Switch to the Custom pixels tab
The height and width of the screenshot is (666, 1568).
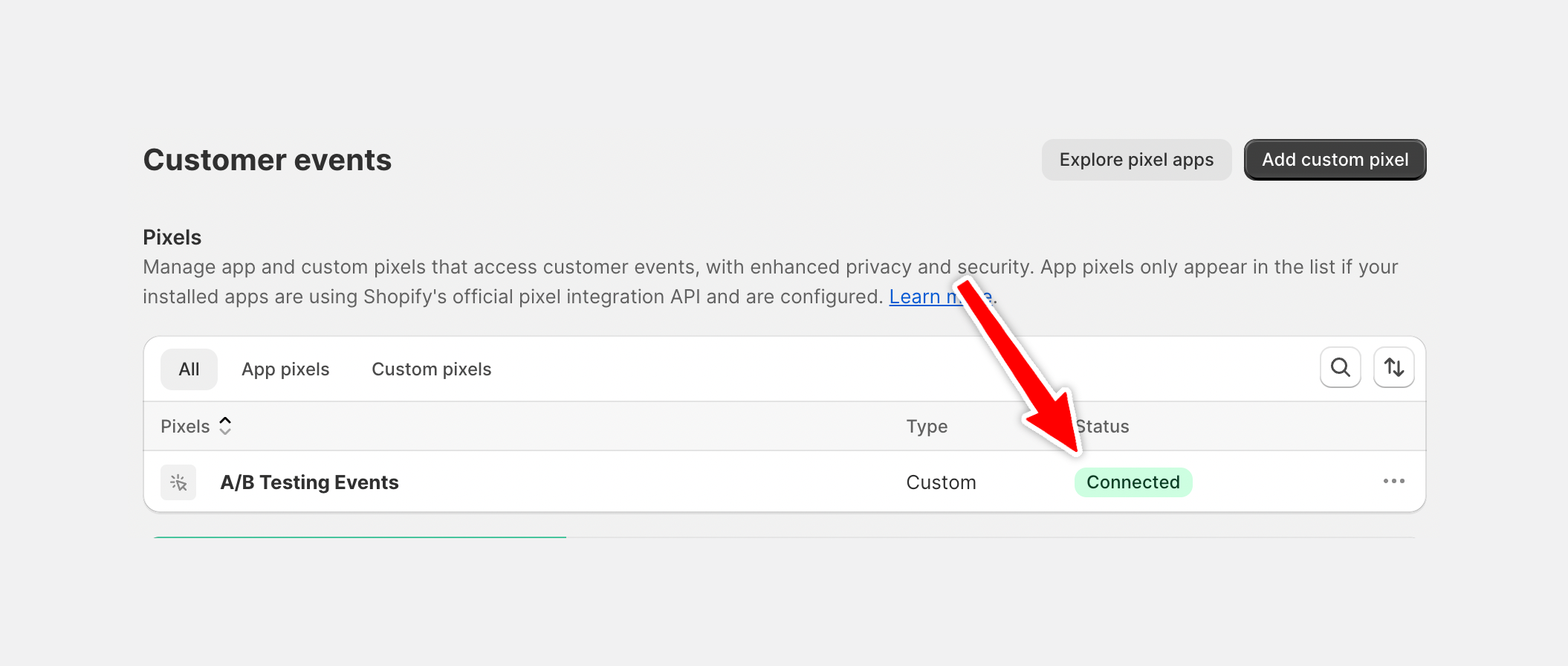(432, 369)
